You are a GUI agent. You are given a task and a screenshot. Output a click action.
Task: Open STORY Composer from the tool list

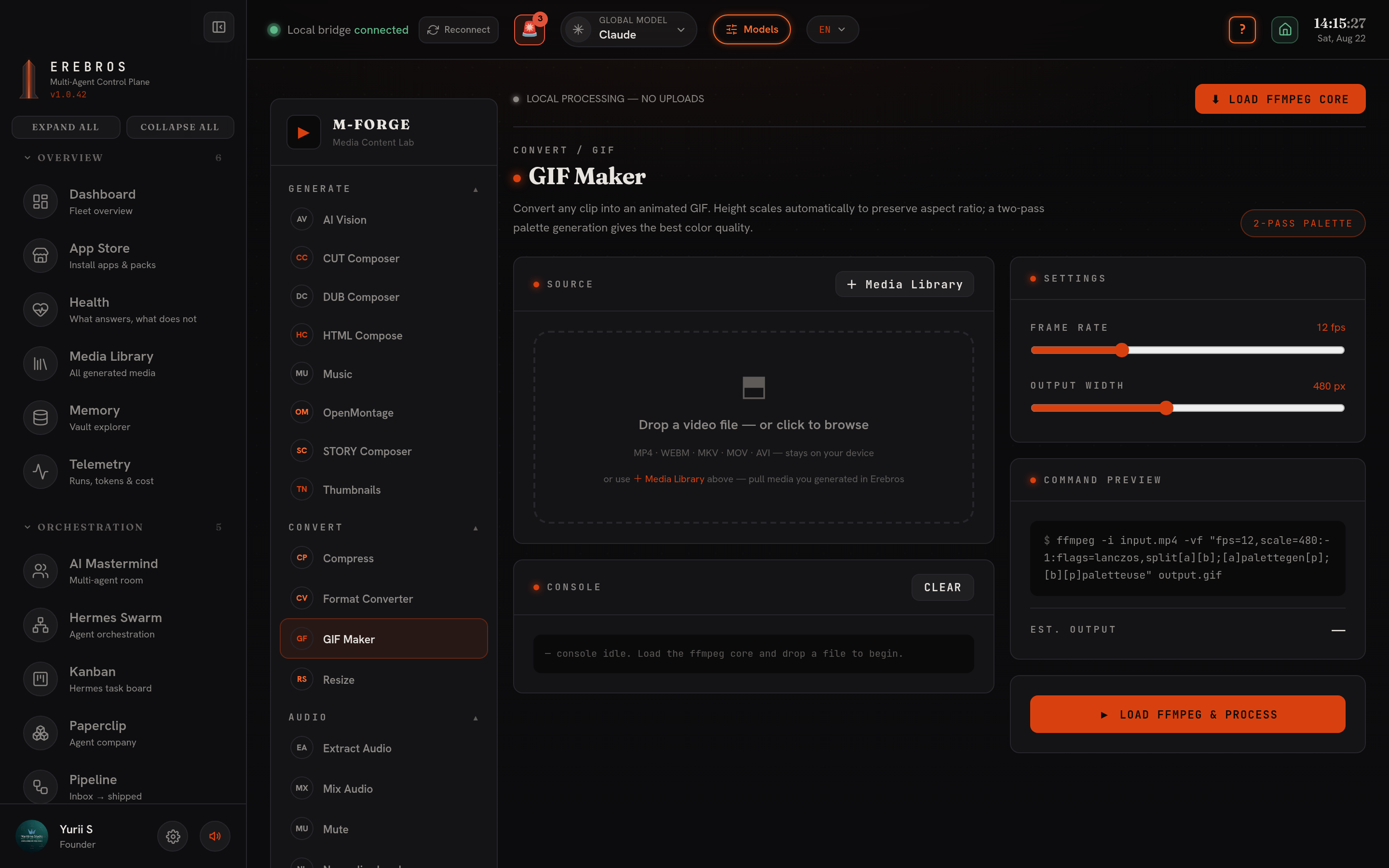point(383,451)
